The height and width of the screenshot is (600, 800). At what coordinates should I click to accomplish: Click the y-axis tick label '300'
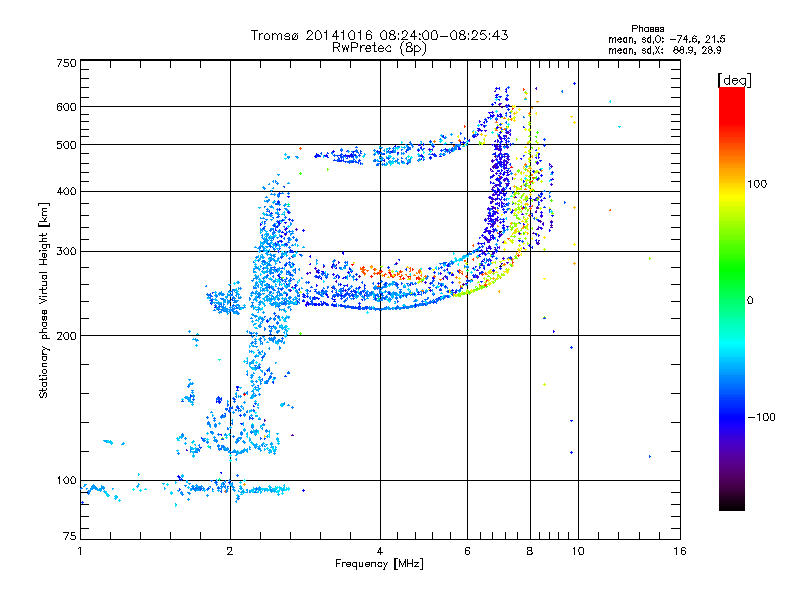click(67, 251)
